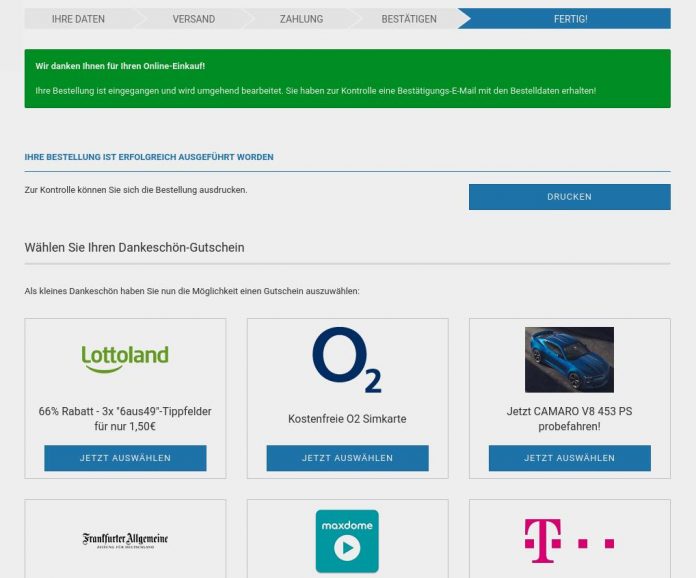Click the O2 logo
Viewport: 696px width, 578px height.
pos(347,360)
